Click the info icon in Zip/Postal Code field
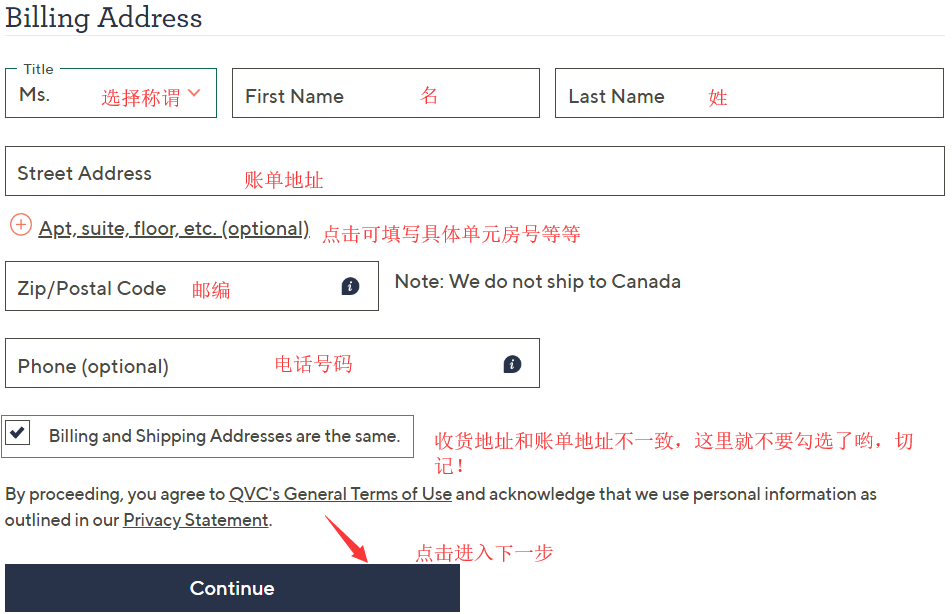 (x=350, y=287)
